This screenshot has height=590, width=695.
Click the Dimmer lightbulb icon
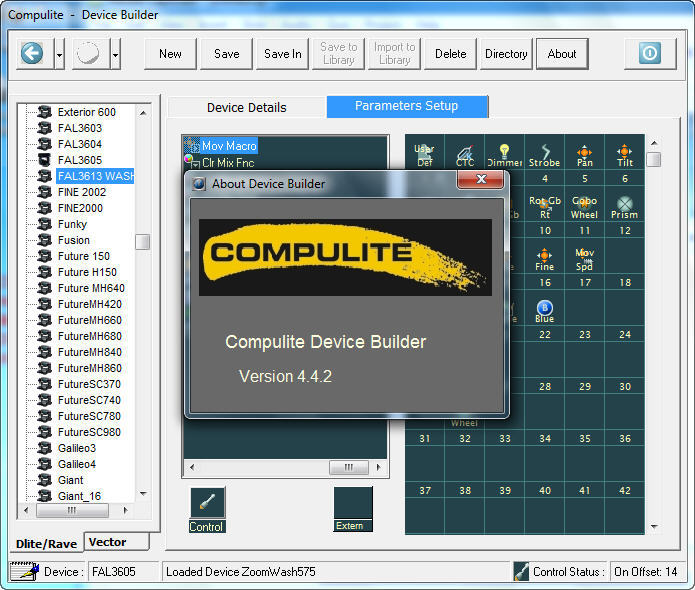[x=504, y=151]
